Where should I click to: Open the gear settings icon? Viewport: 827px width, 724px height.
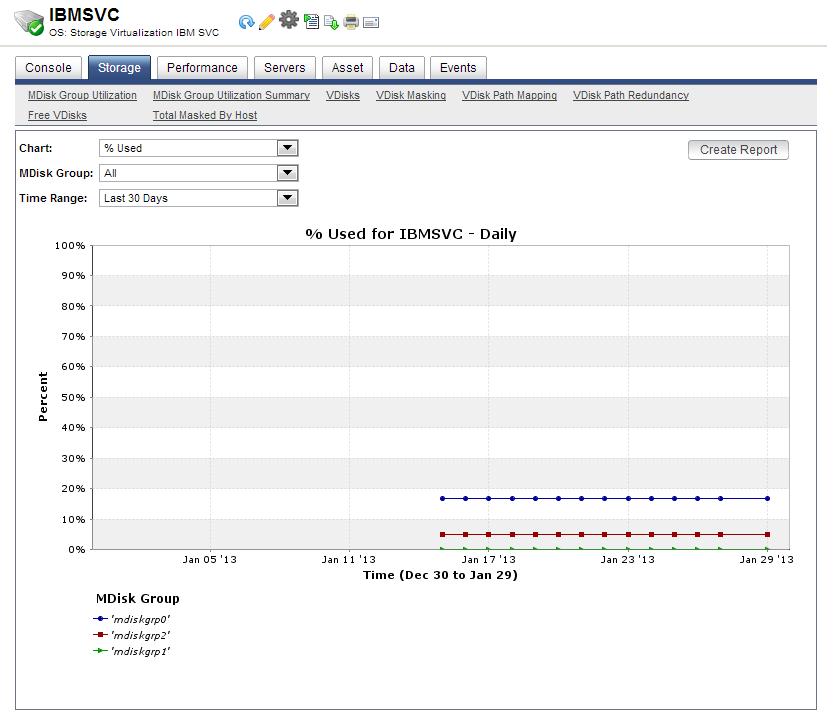pos(289,20)
